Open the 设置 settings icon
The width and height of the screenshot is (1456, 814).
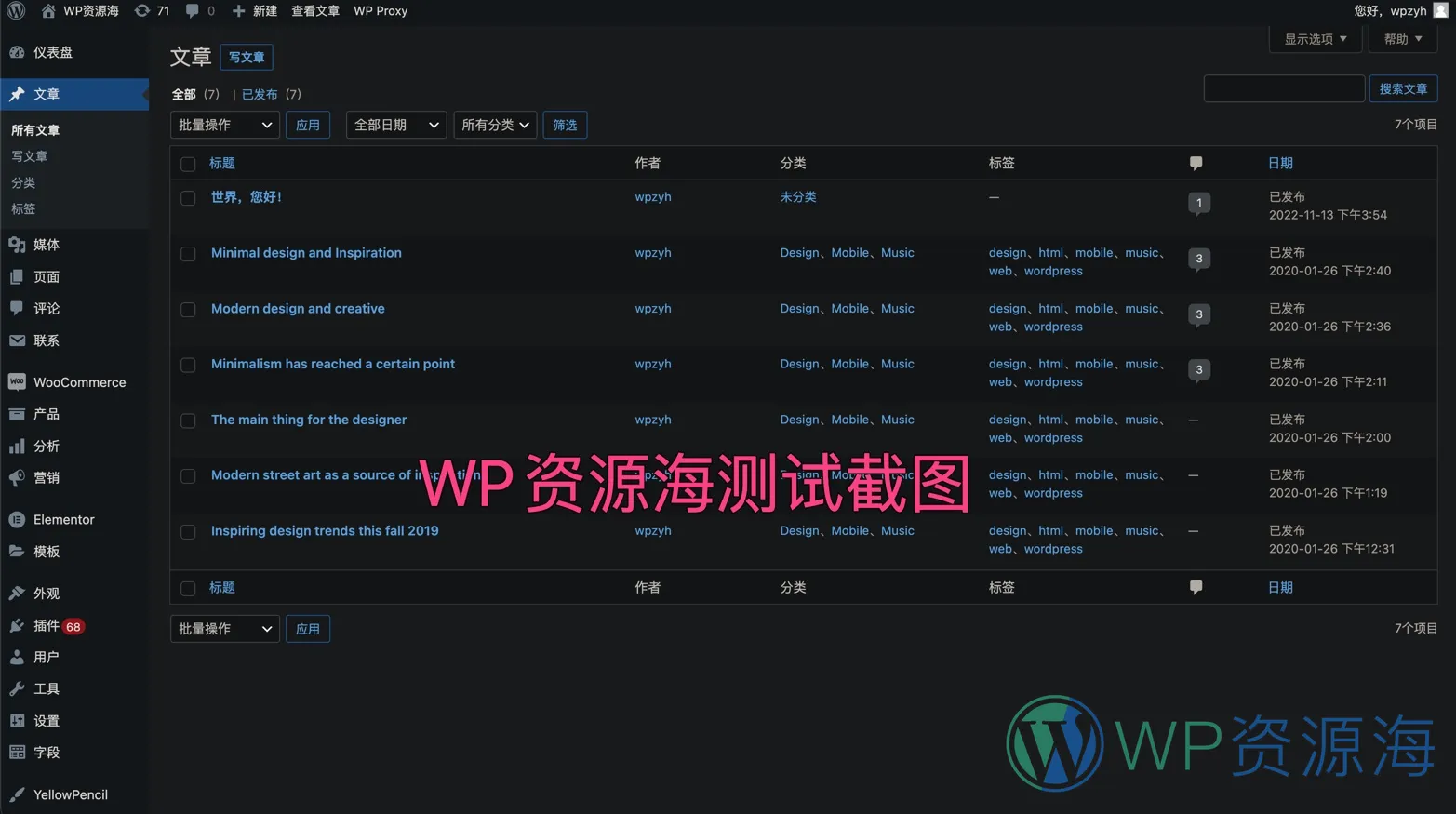click(17, 720)
